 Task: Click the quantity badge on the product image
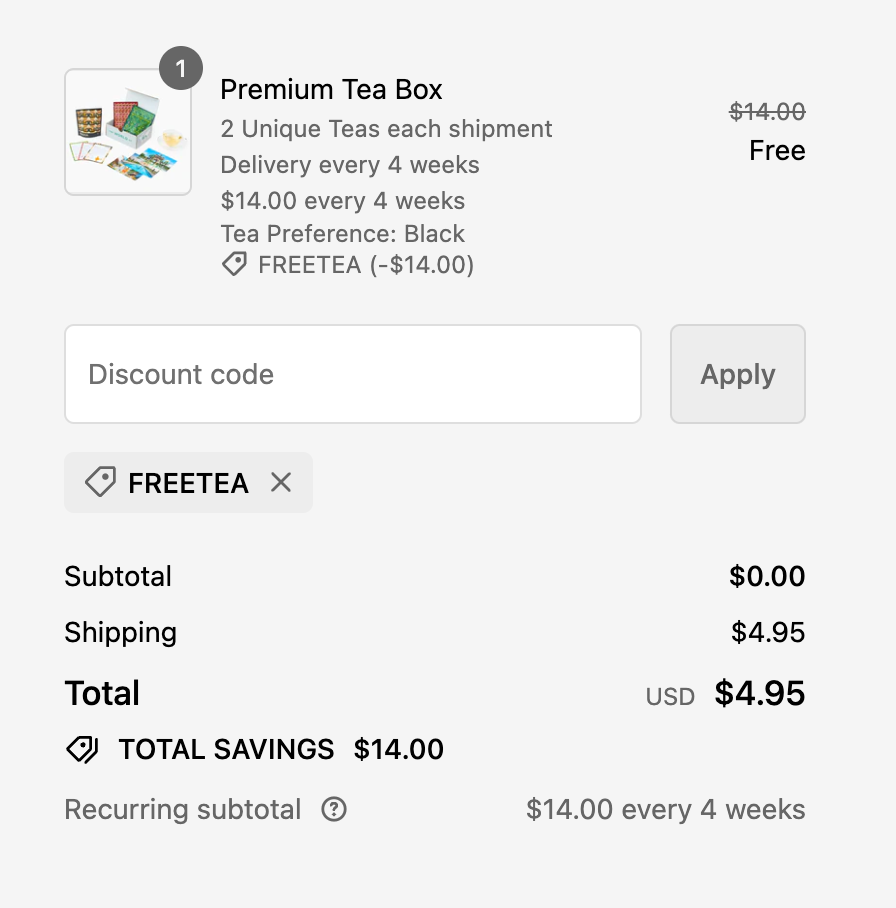point(181,69)
